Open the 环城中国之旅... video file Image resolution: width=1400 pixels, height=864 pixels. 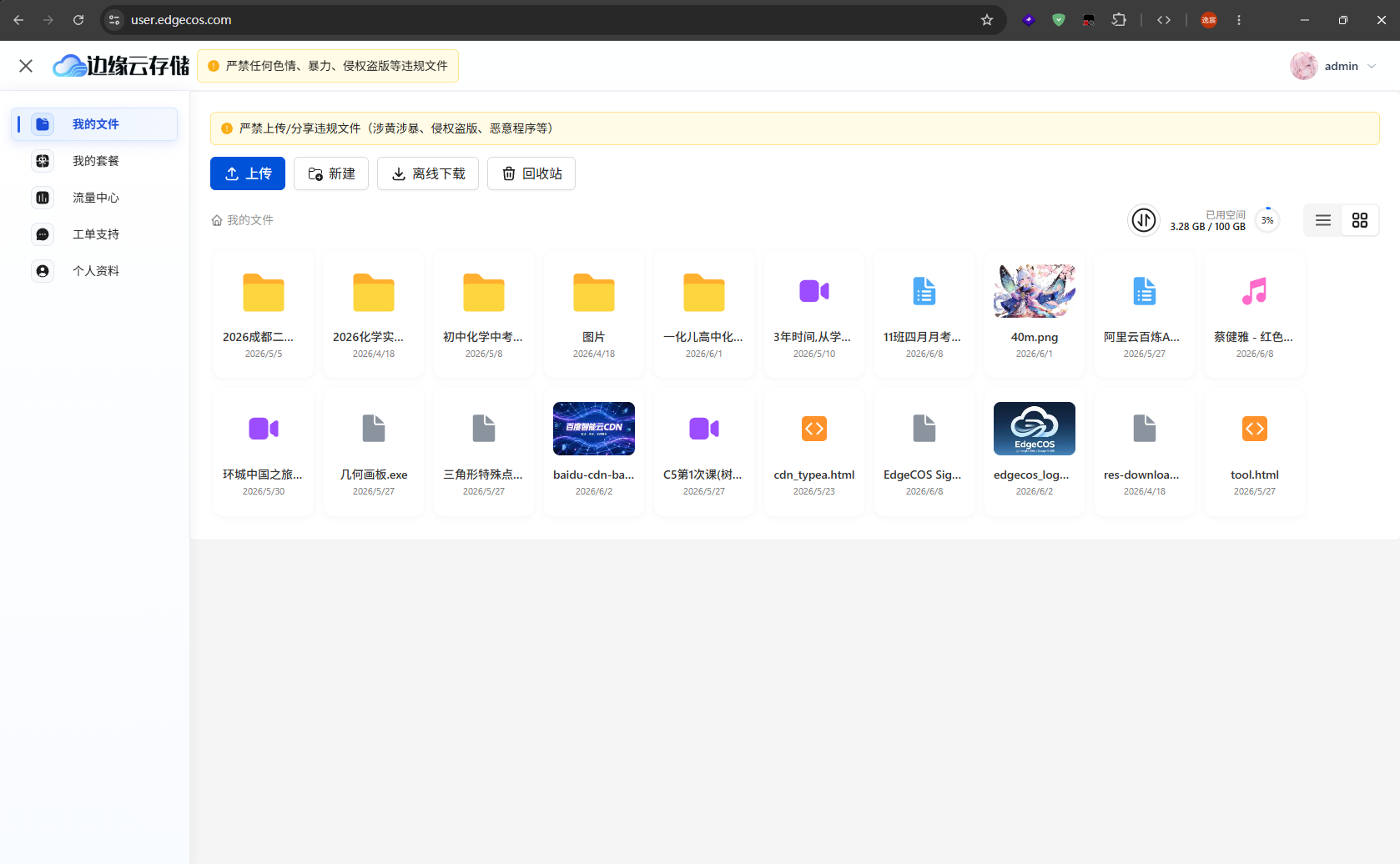pos(264,452)
